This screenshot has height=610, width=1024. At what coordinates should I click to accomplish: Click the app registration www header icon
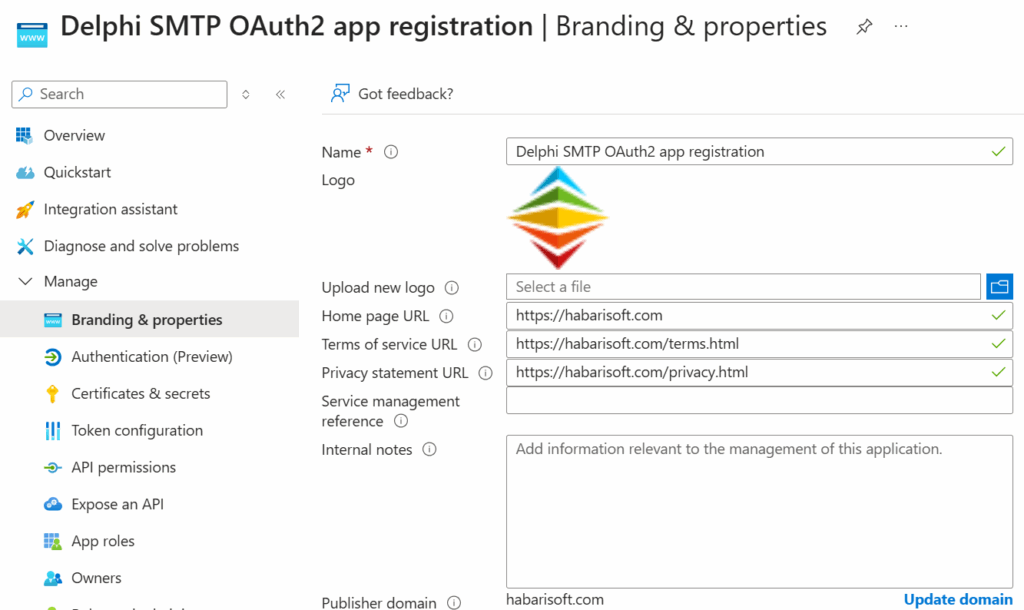coord(32,35)
